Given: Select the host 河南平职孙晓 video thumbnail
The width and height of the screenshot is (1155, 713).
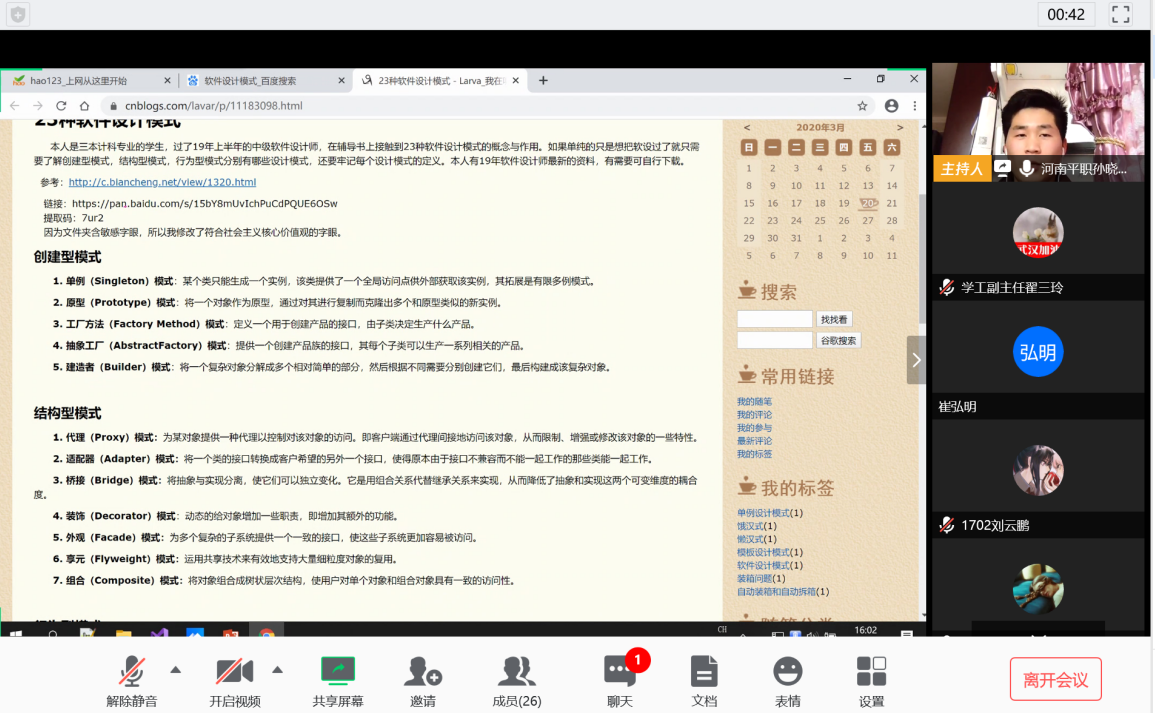Looking at the screenshot, I should [x=1038, y=122].
